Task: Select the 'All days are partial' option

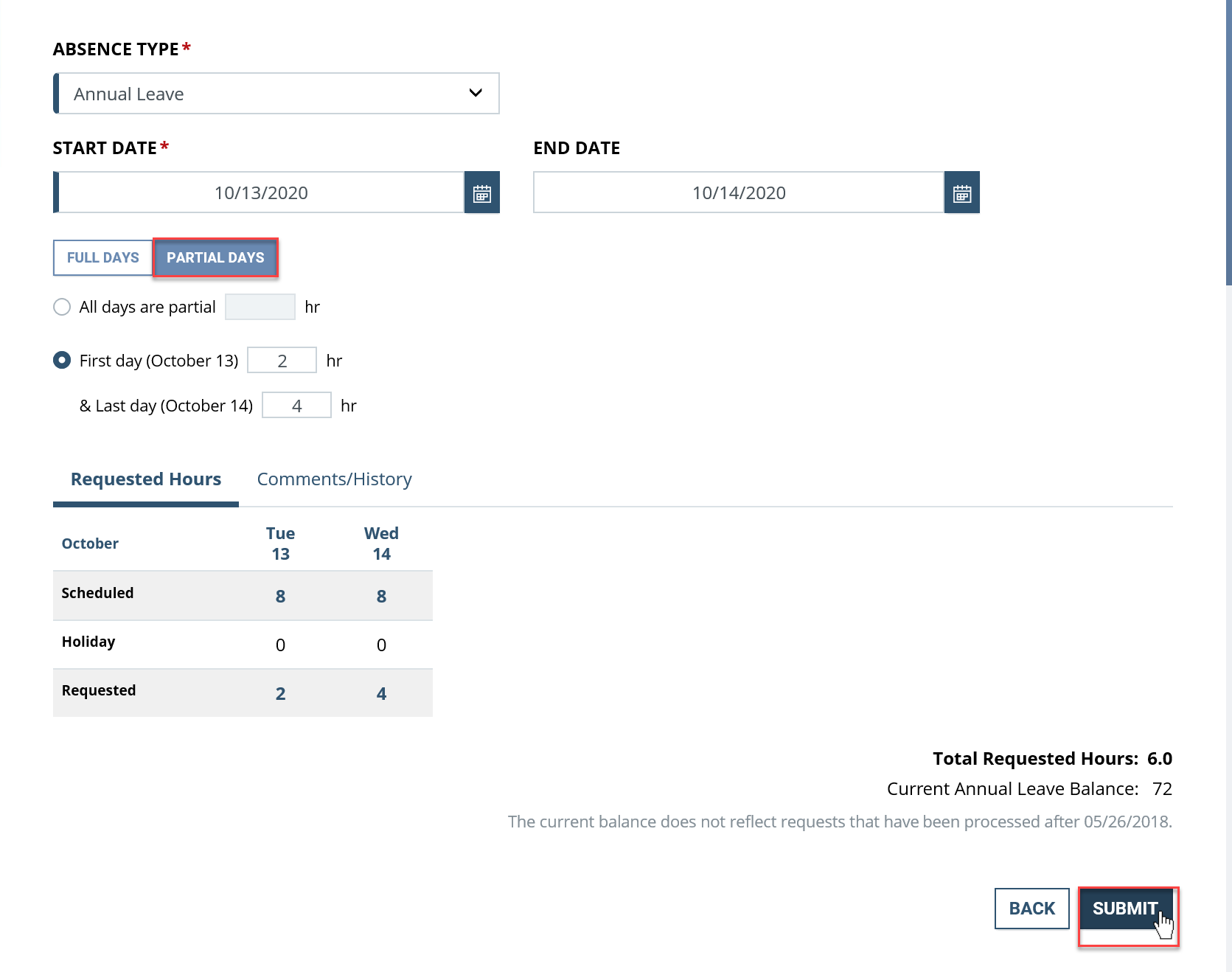Action: point(62,307)
